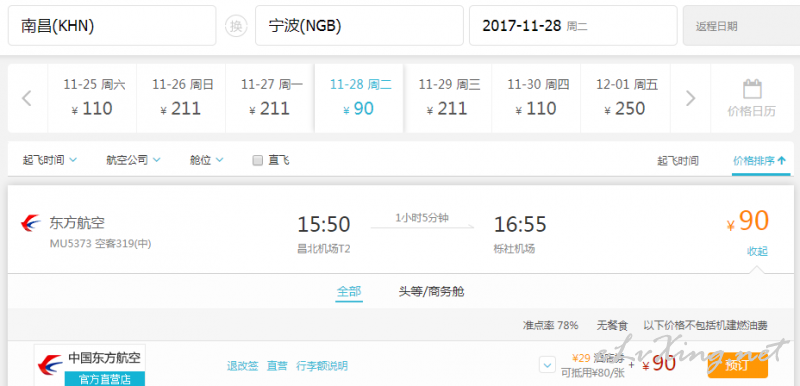This screenshot has height=386, width=800.
Task: Select the 11-28 周二 ¥90 date tab
Action: (359, 98)
